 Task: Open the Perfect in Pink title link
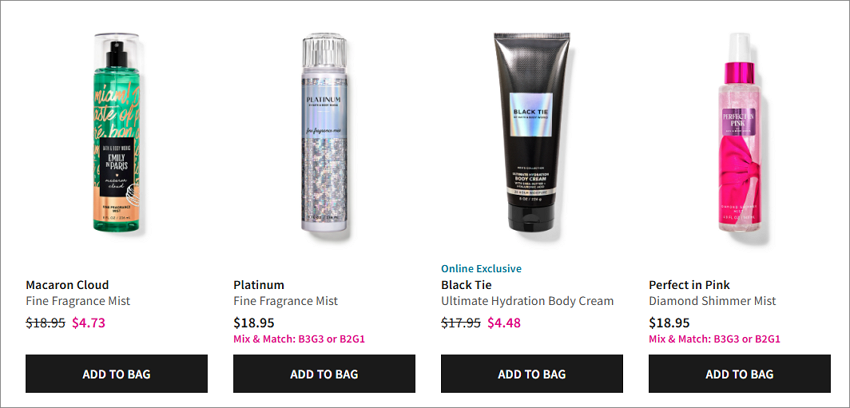pyautogui.click(x=690, y=285)
